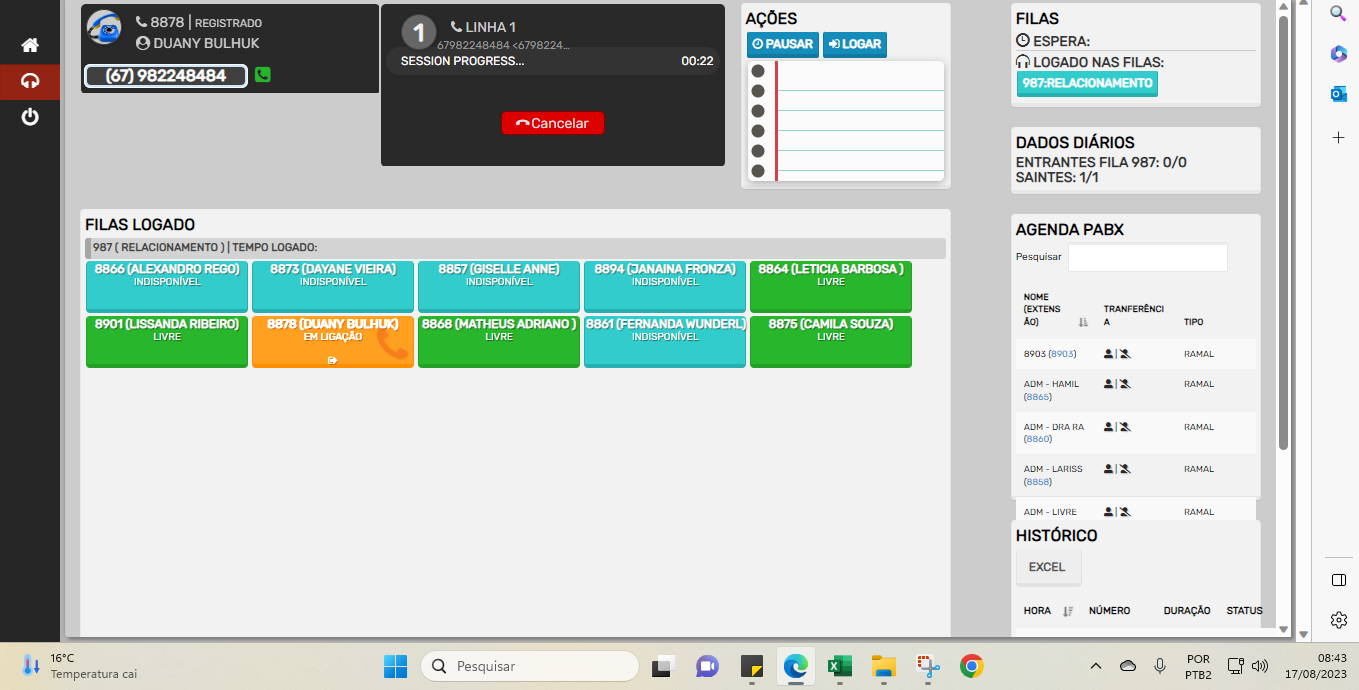This screenshot has height=690, width=1359.
Task: Click the NÚMERO history column header
Action: point(1110,610)
